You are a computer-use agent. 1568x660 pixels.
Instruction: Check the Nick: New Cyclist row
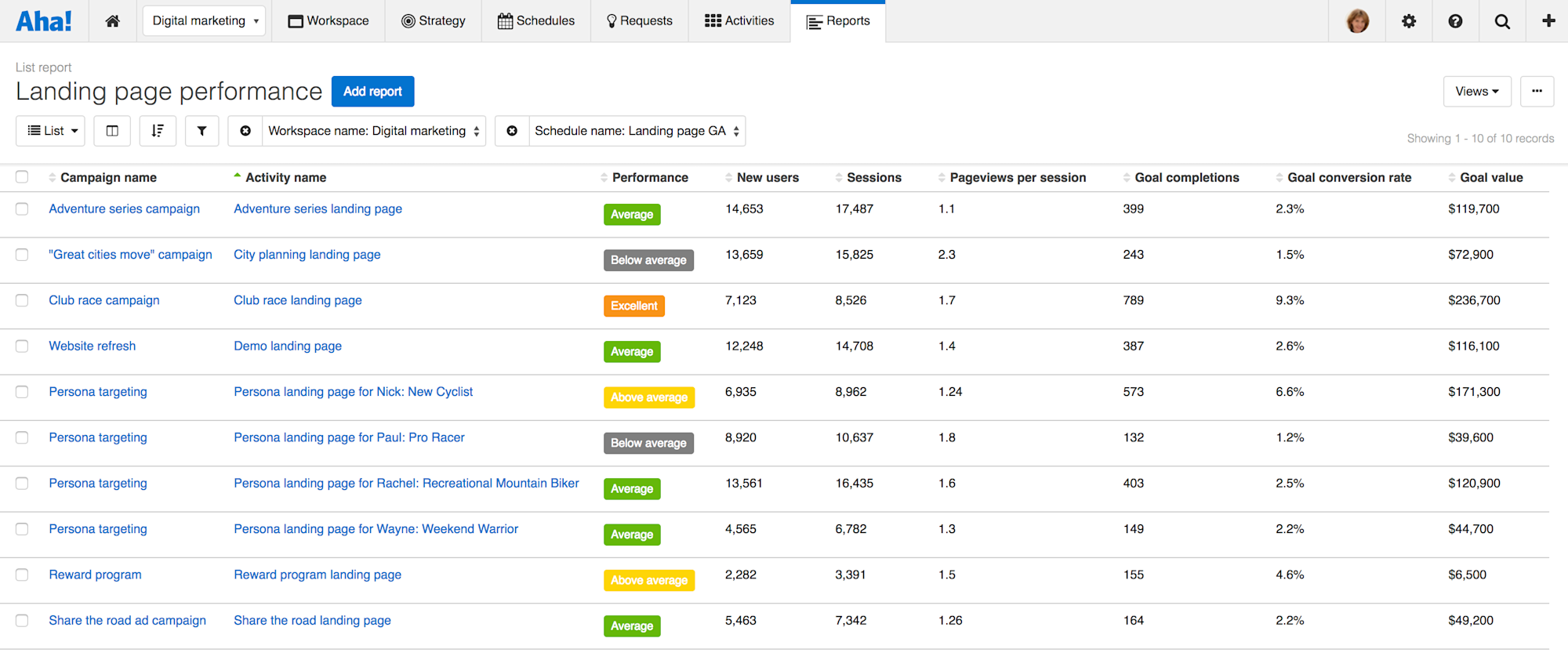coord(22,392)
